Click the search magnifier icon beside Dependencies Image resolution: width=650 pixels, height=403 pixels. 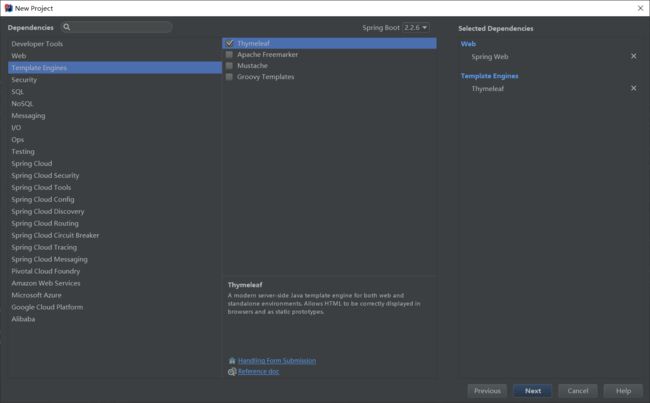tap(67, 28)
